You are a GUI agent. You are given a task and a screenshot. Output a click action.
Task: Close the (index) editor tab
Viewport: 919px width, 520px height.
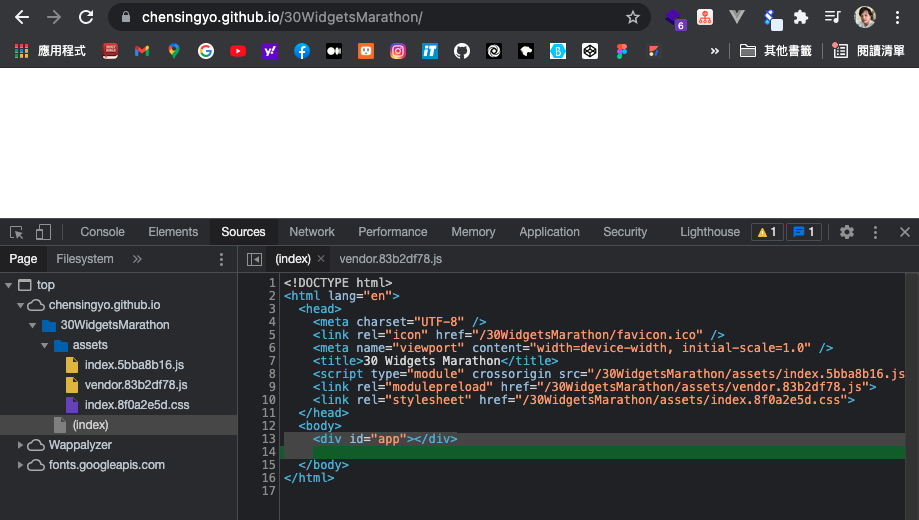tap(321, 259)
